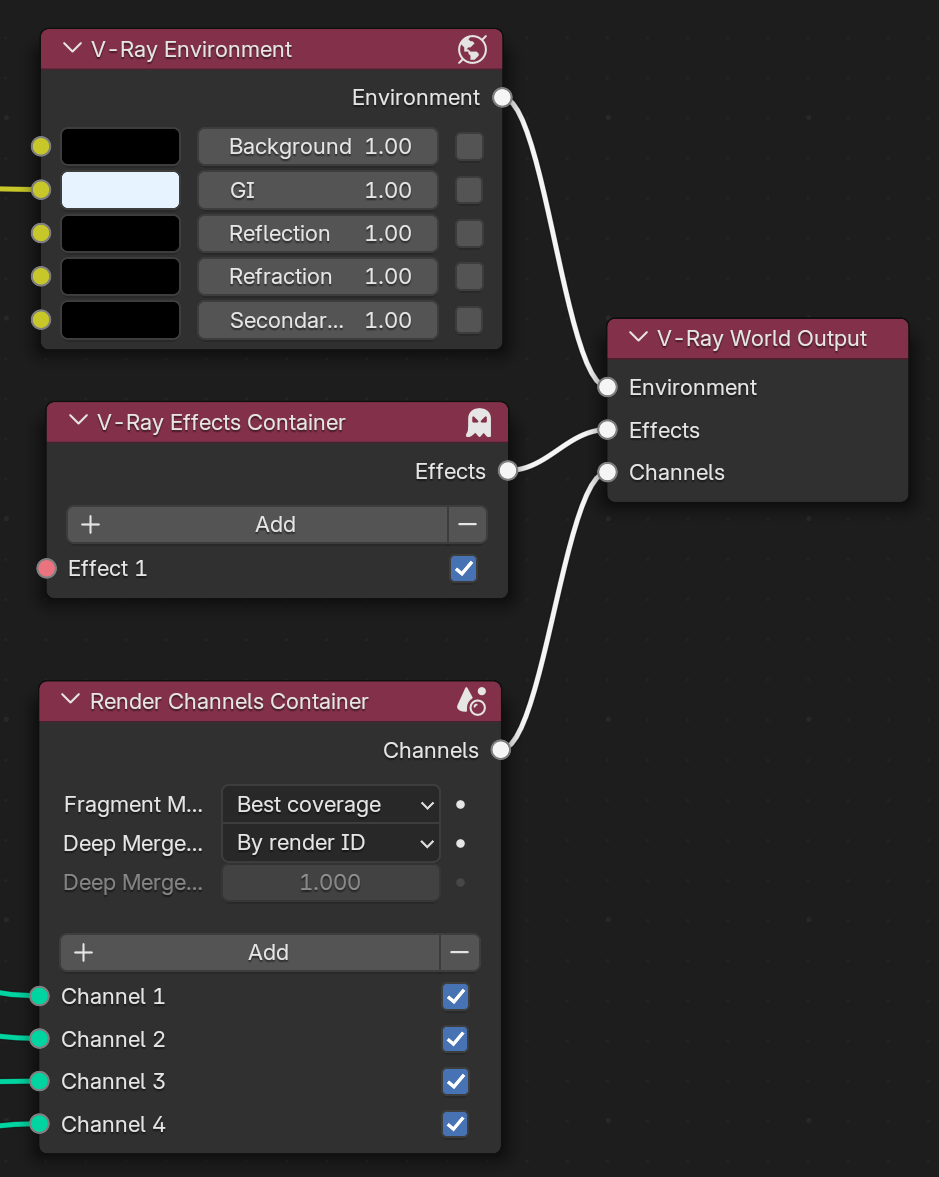Click minus icon to remove a channel
The width and height of the screenshot is (939, 1177).
point(459,953)
